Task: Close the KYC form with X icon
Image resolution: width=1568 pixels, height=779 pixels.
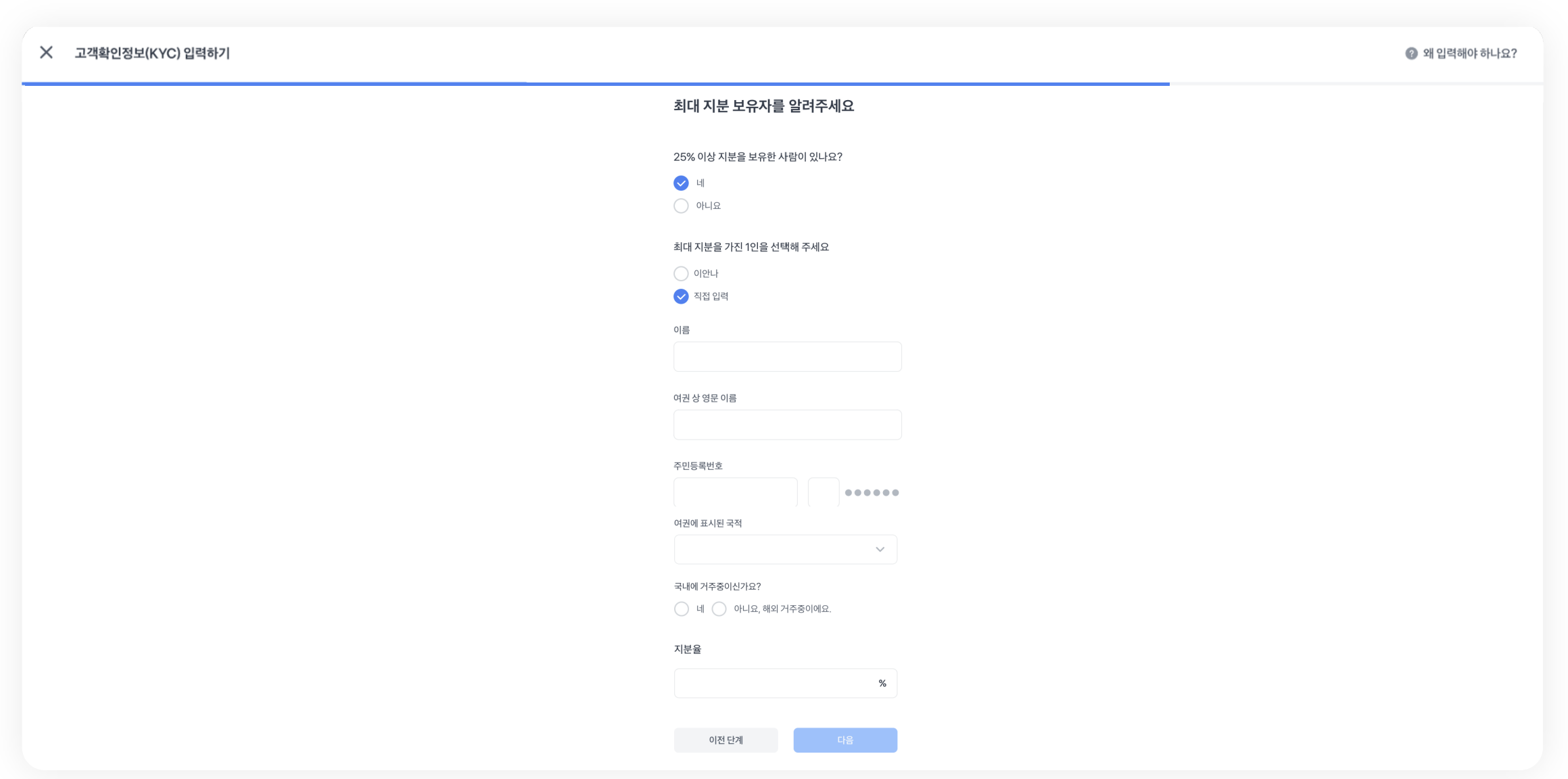Action: 46,53
